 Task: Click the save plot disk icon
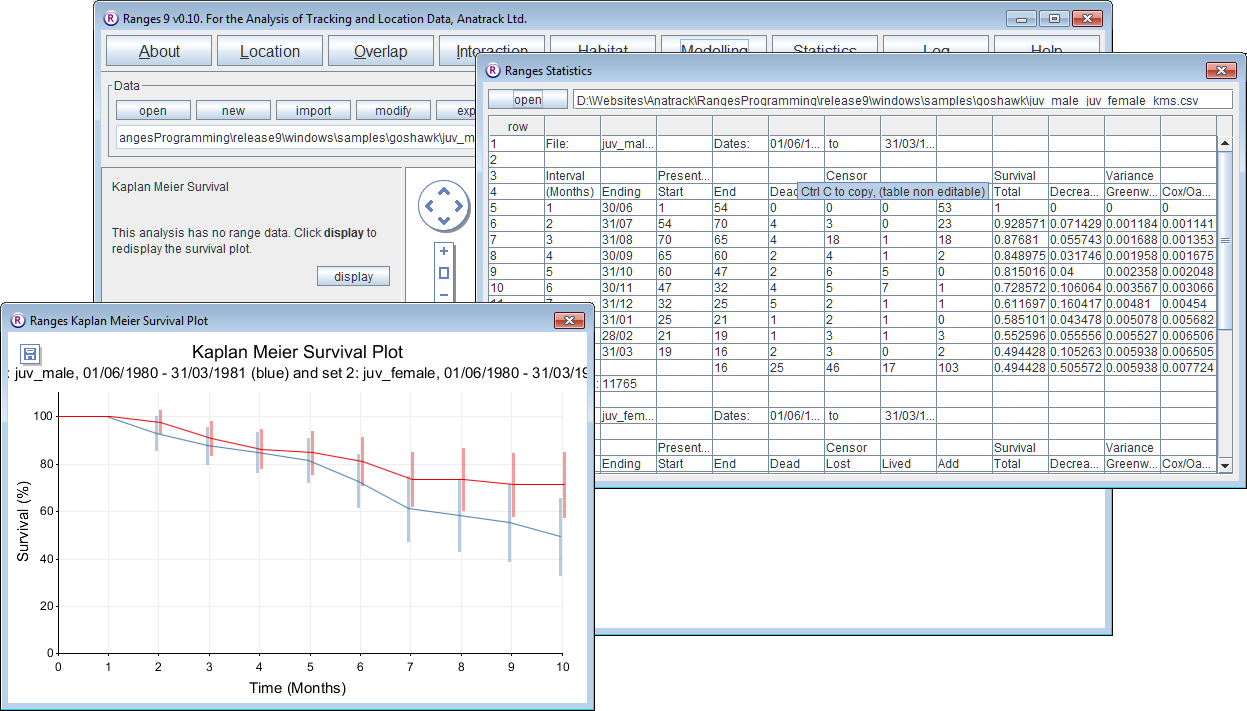click(x=30, y=354)
